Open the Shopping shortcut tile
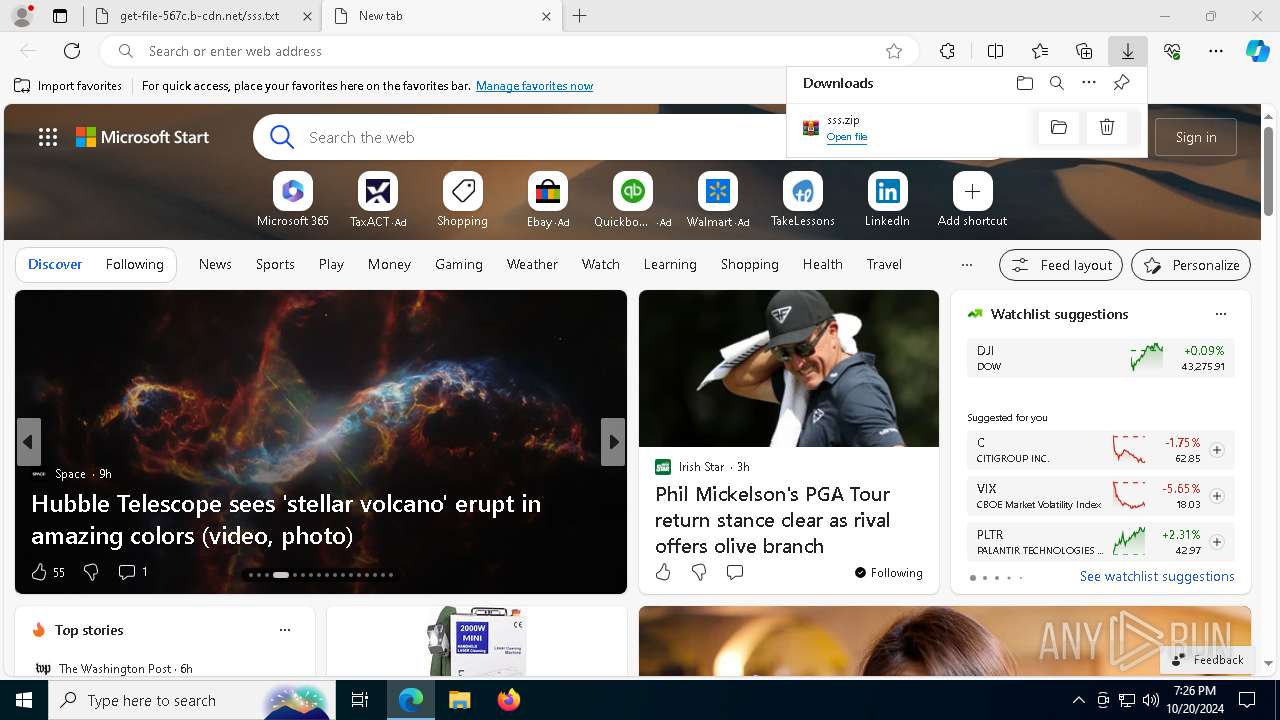Viewport: 1280px width, 720px height. coord(462,200)
